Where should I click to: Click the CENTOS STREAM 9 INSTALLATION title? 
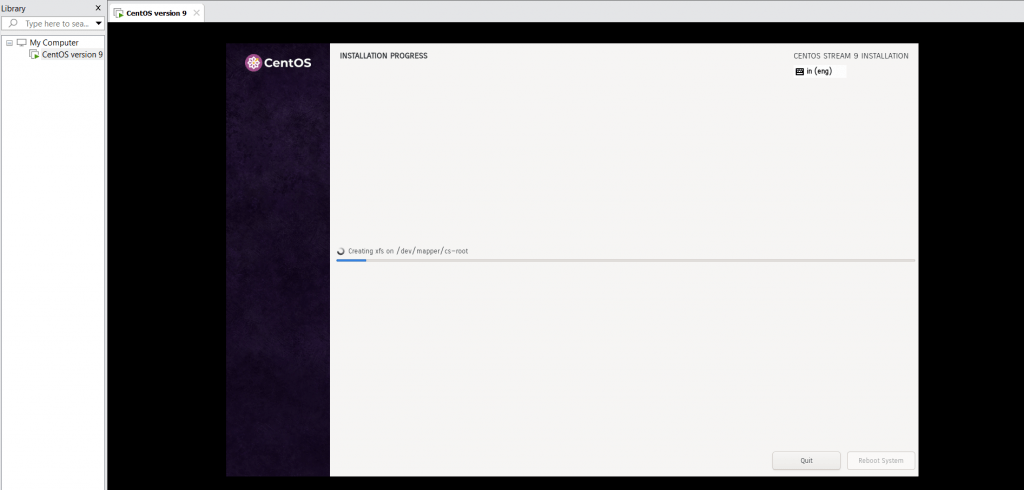click(x=850, y=56)
